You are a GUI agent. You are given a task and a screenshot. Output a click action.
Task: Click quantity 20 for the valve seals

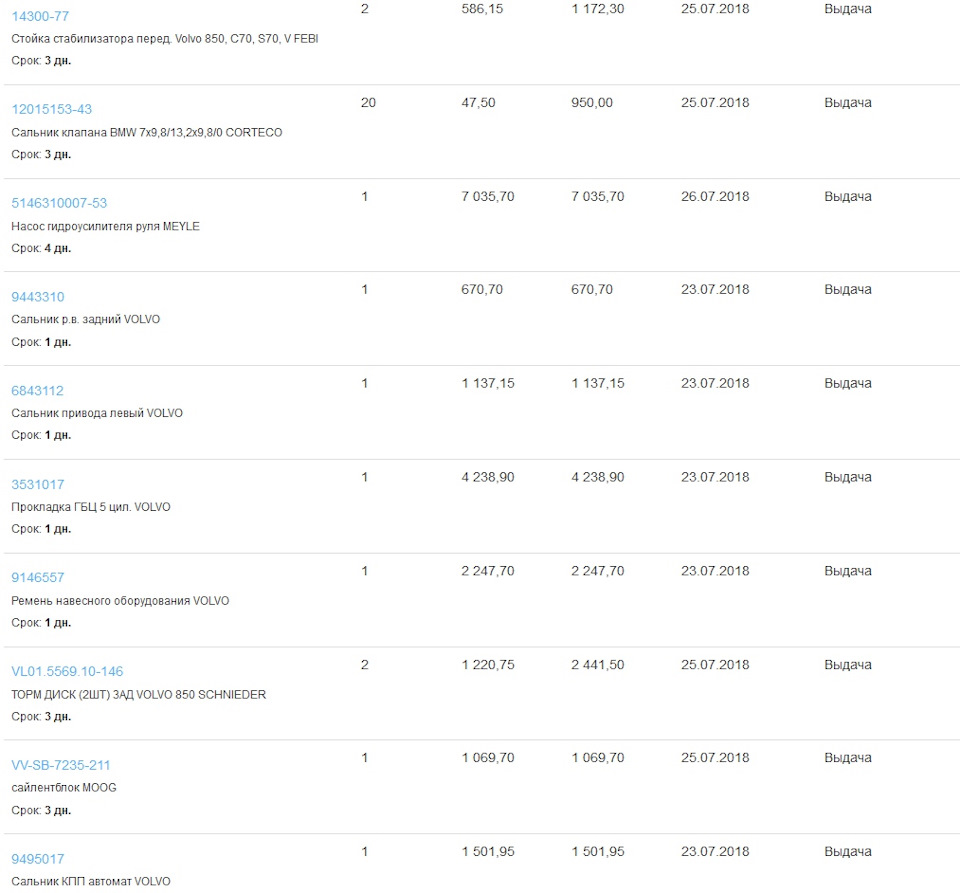(x=368, y=103)
